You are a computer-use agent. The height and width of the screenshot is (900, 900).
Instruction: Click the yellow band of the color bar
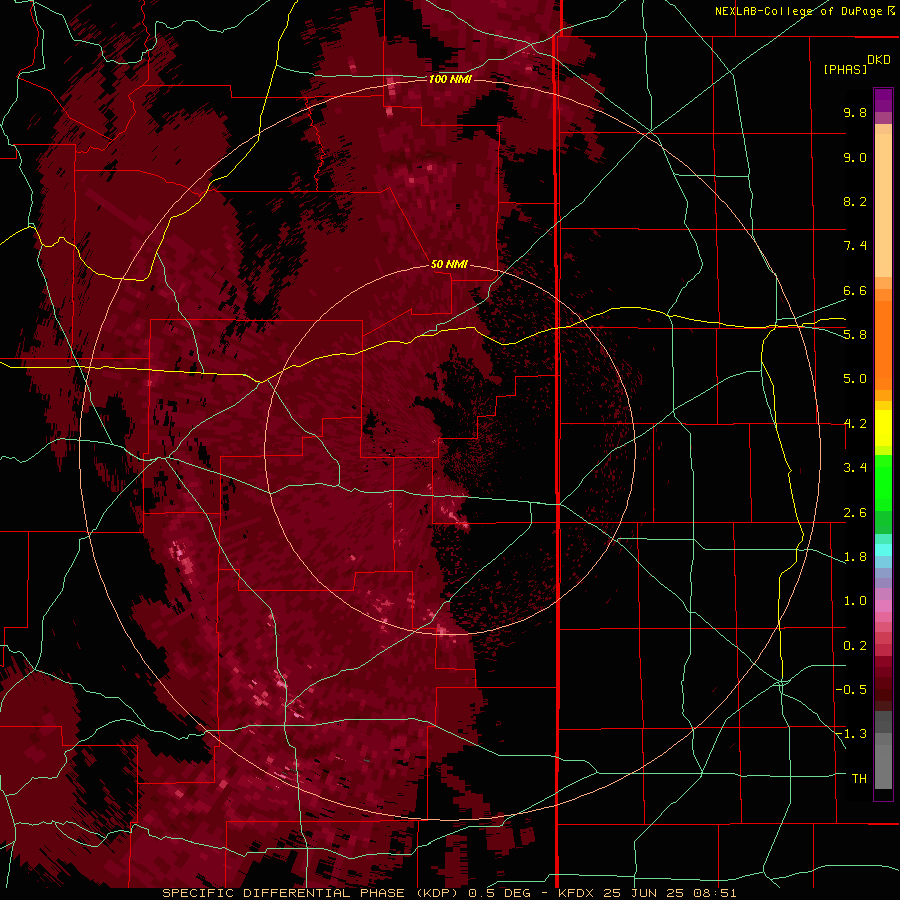pyautogui.click(x=883, y=428)
